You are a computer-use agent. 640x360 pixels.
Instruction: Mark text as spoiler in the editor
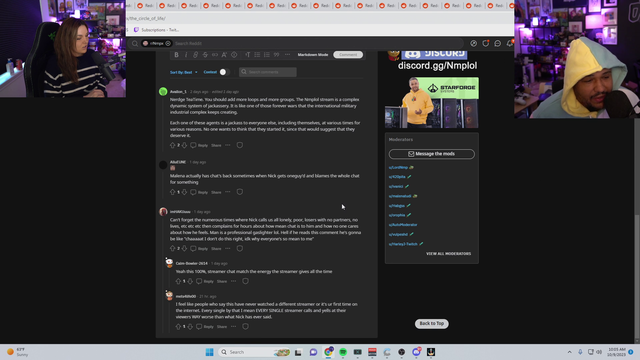point(234,55)
